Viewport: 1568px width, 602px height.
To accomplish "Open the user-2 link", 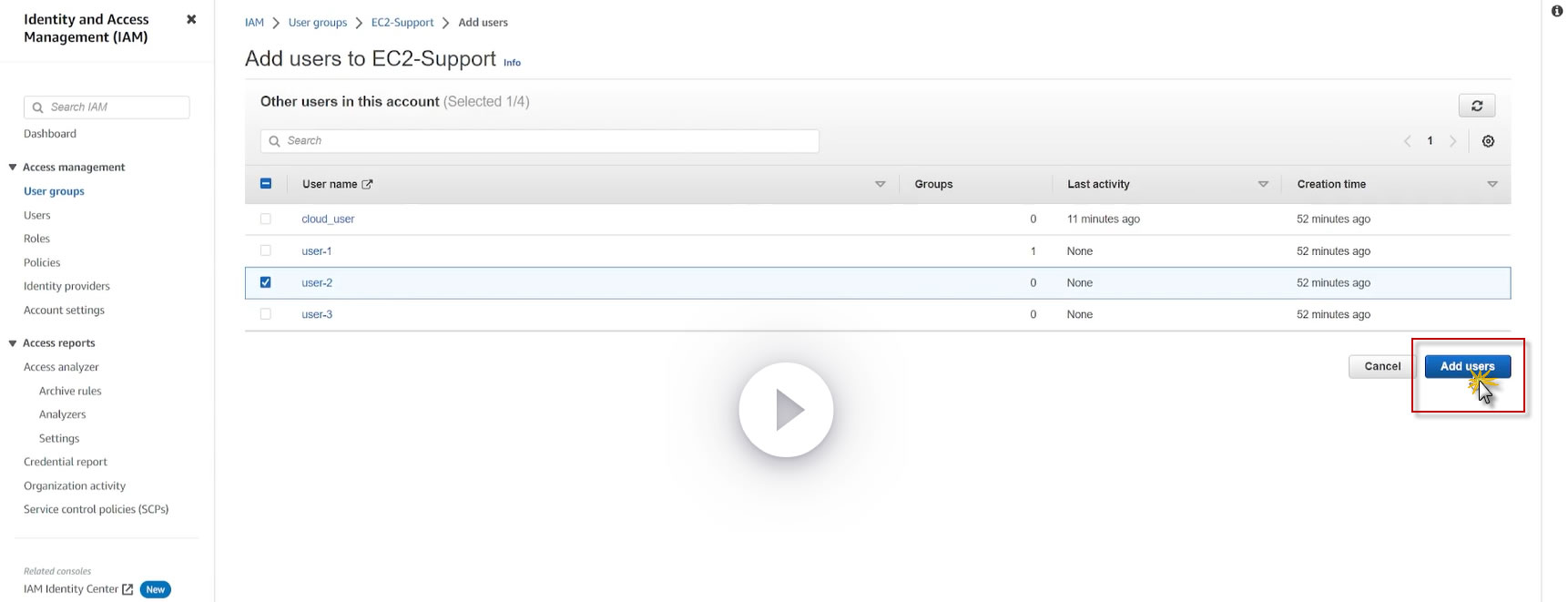I will tap(317, 282).
